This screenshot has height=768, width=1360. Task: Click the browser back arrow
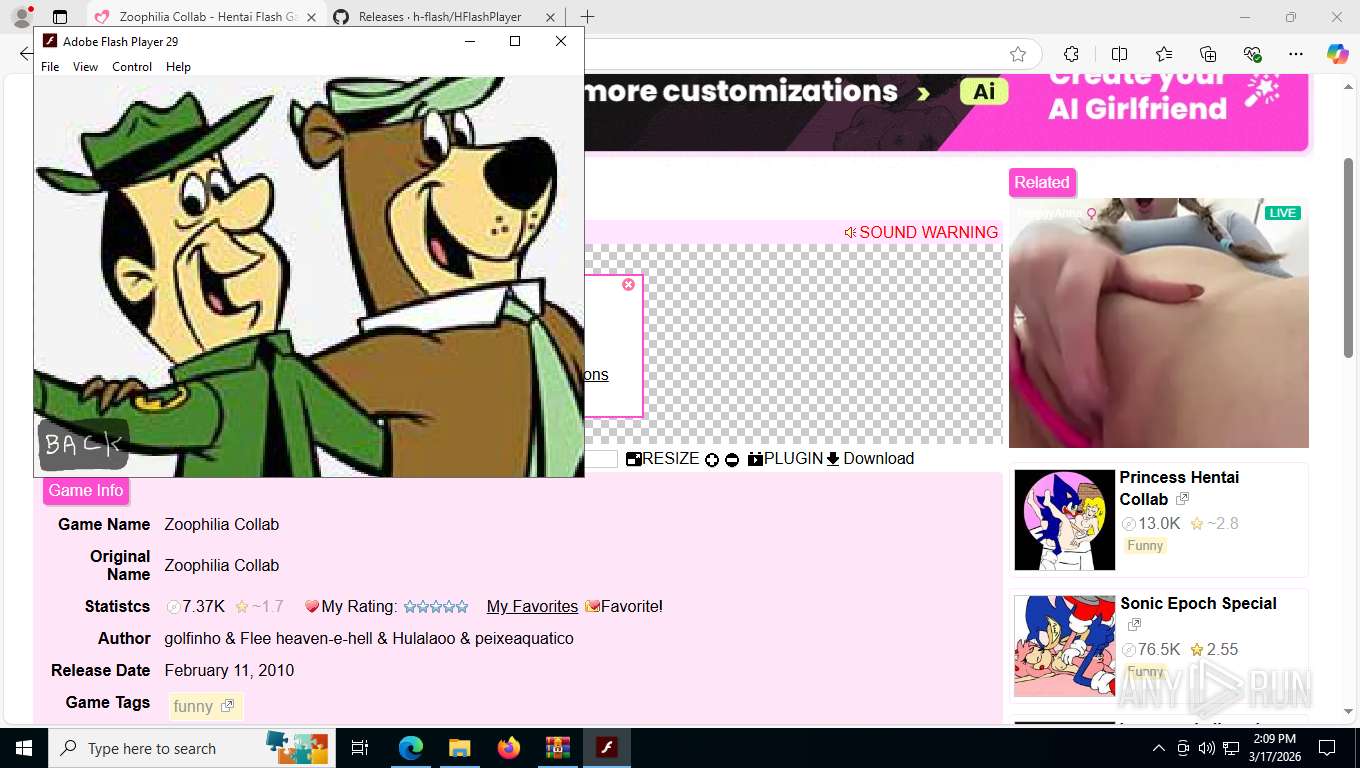coord(24,54)
